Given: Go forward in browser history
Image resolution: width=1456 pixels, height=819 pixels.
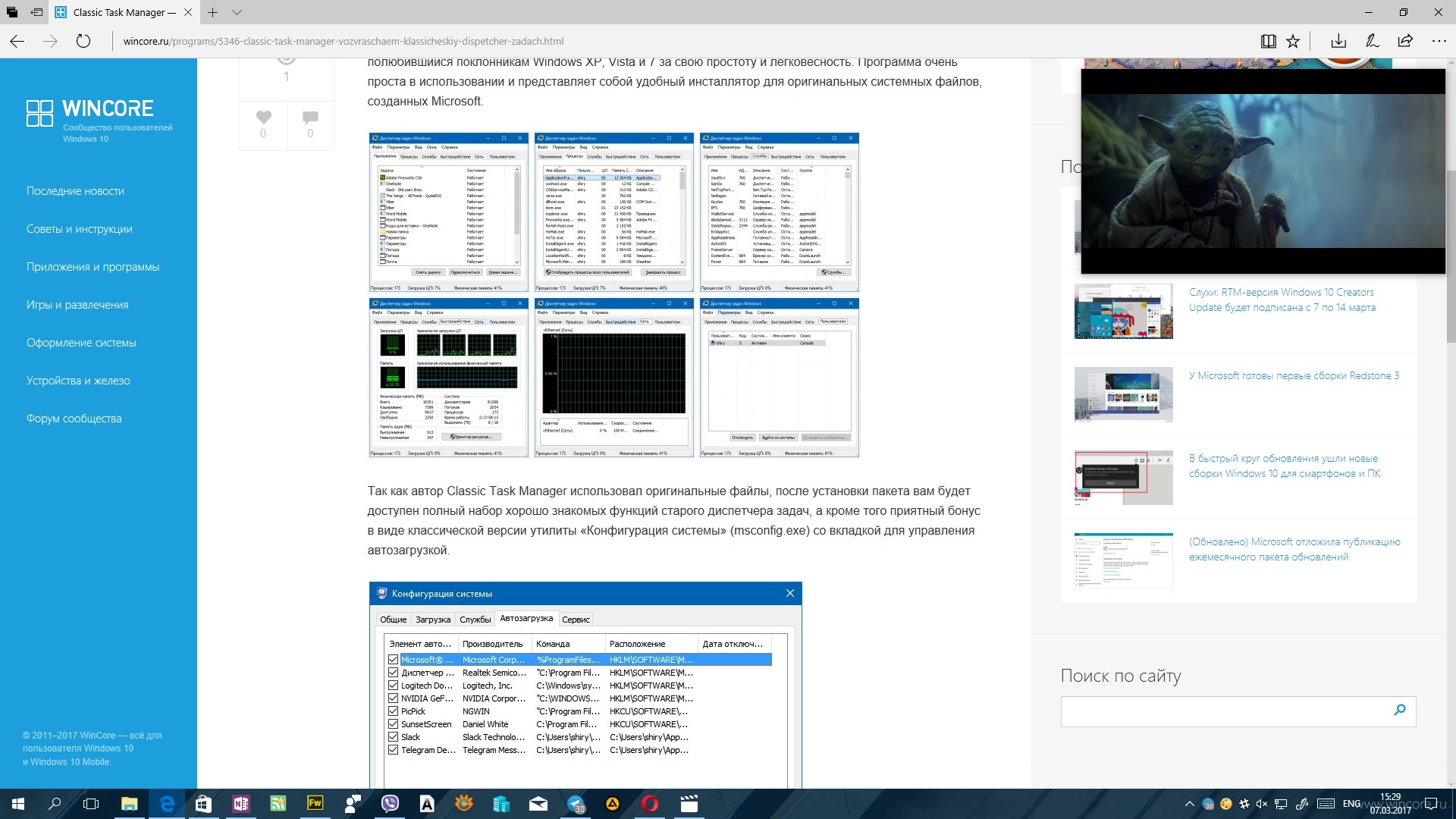Looking at the screenshot, I should click(50, 41).
